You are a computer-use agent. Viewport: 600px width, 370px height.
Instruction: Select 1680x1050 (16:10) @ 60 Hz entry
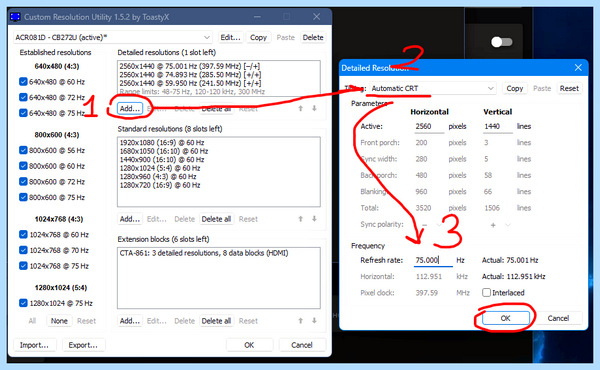(x=164, y=151)
